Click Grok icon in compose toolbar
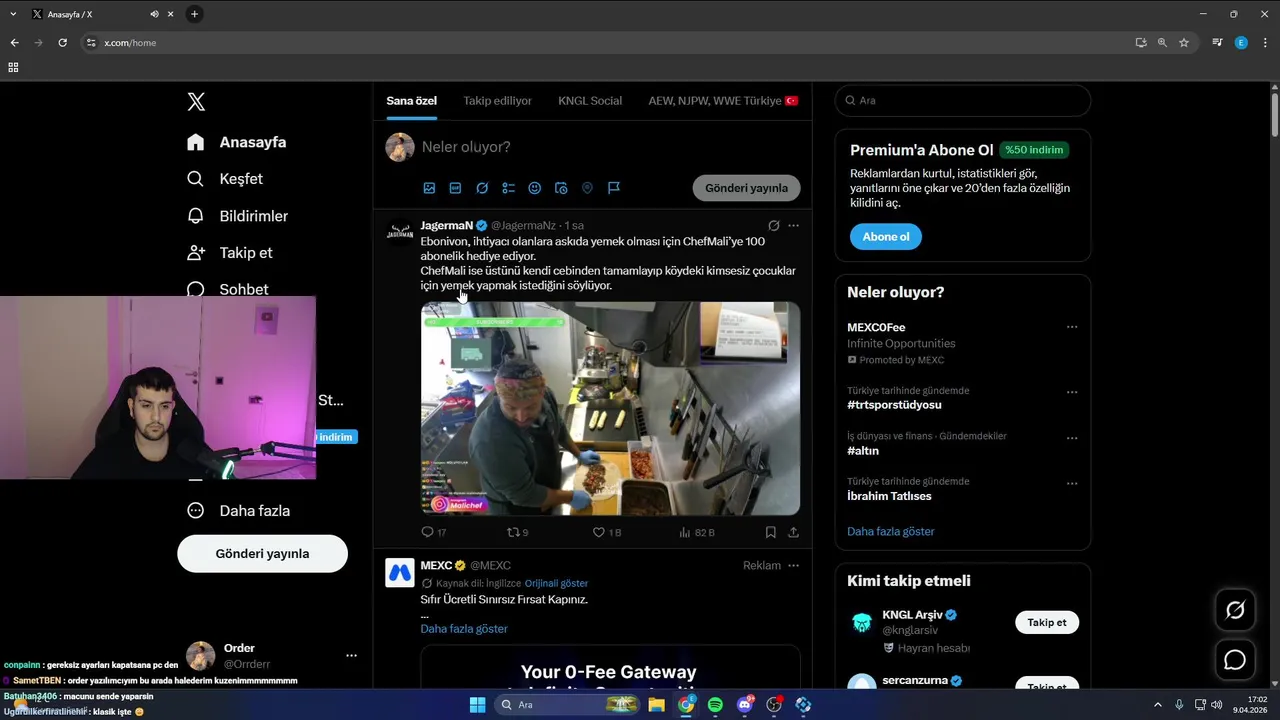Screen dimensions: 1280x720 [482, 188]
